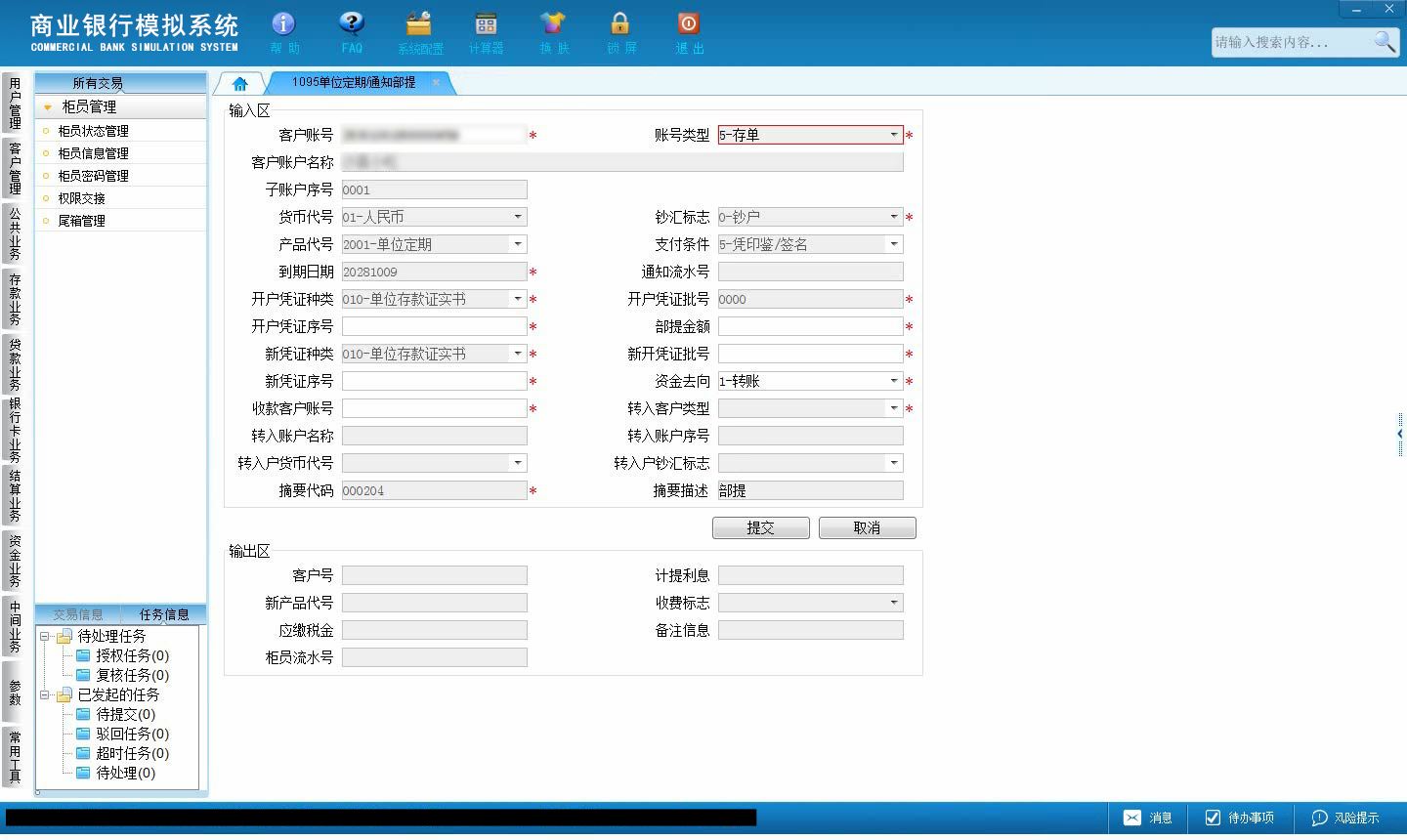Switch to the 用户管理 side tab
Image resolution: width=1407 pixels, height=840 pixels.
click(x=15, y=104)
